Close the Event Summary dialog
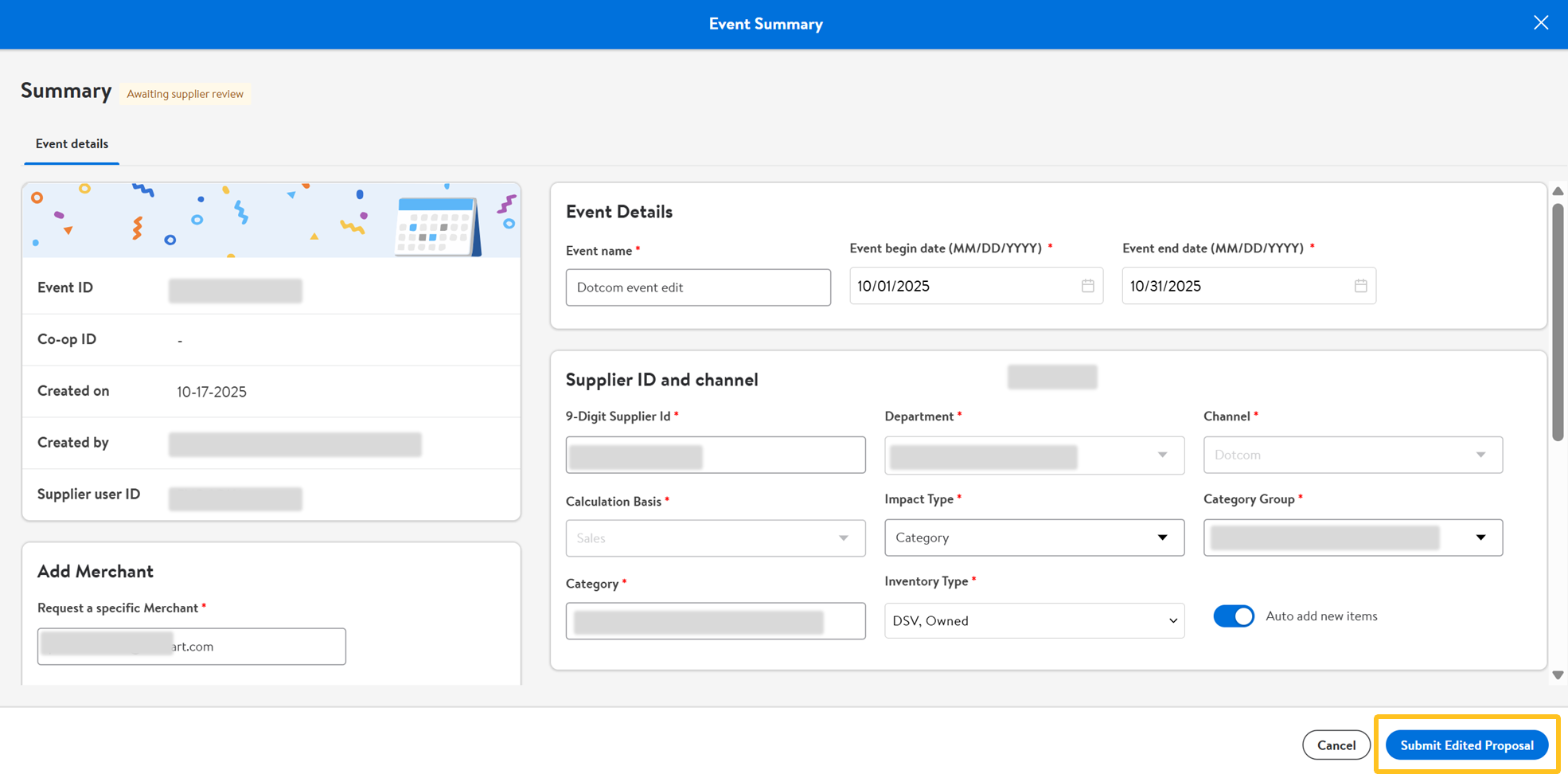1568x774 pixels. (x=1541, y=23)
